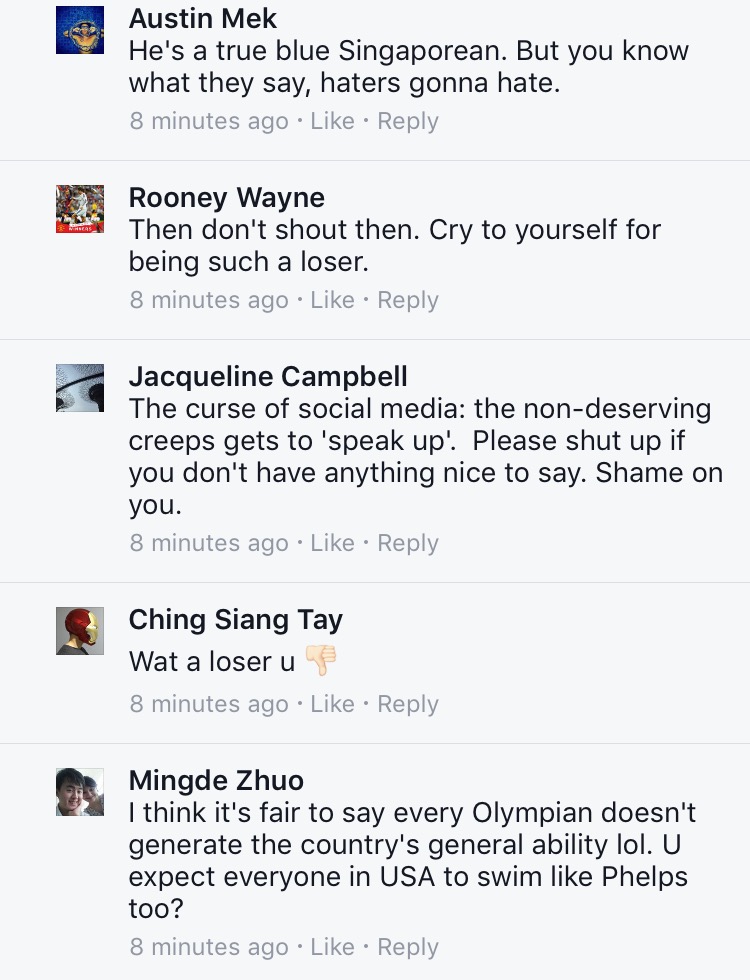This screenshot has width=750, height=980.
Task: Click the Mingde Zhuo name link
Action: point(216,780)
